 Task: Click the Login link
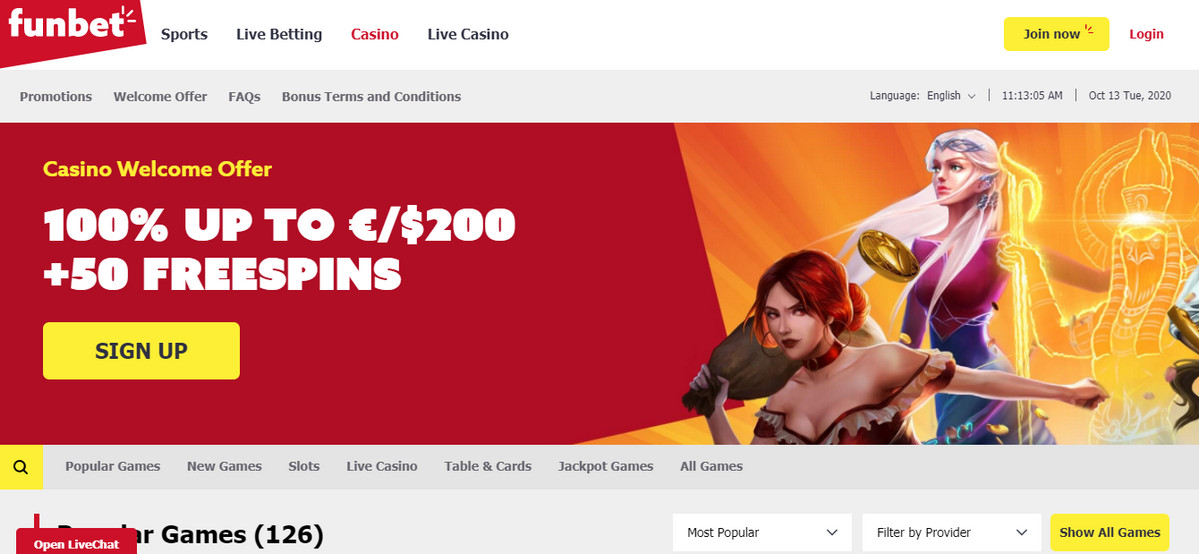pyautogui.click(x=1146, y=34)
